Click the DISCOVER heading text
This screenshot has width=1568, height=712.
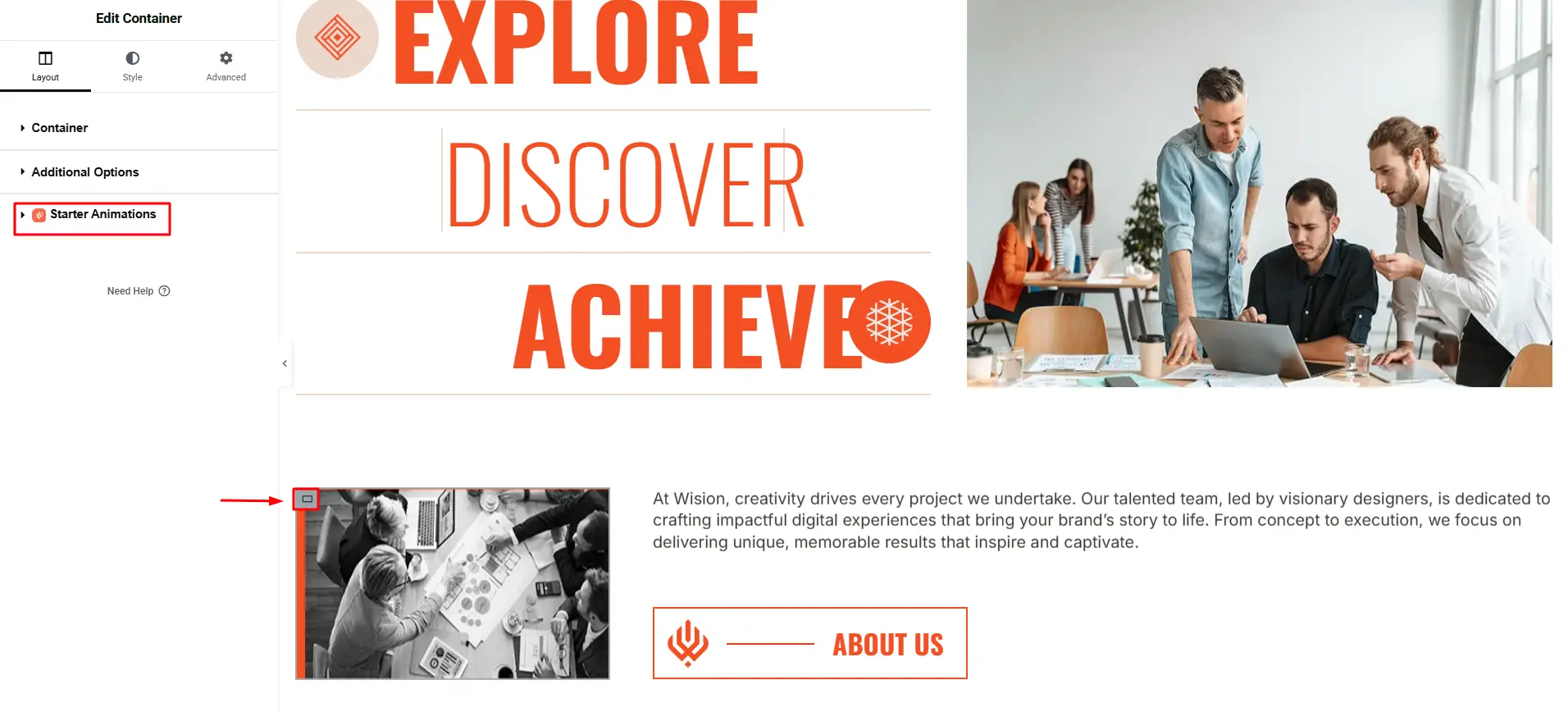coord(625,185)
